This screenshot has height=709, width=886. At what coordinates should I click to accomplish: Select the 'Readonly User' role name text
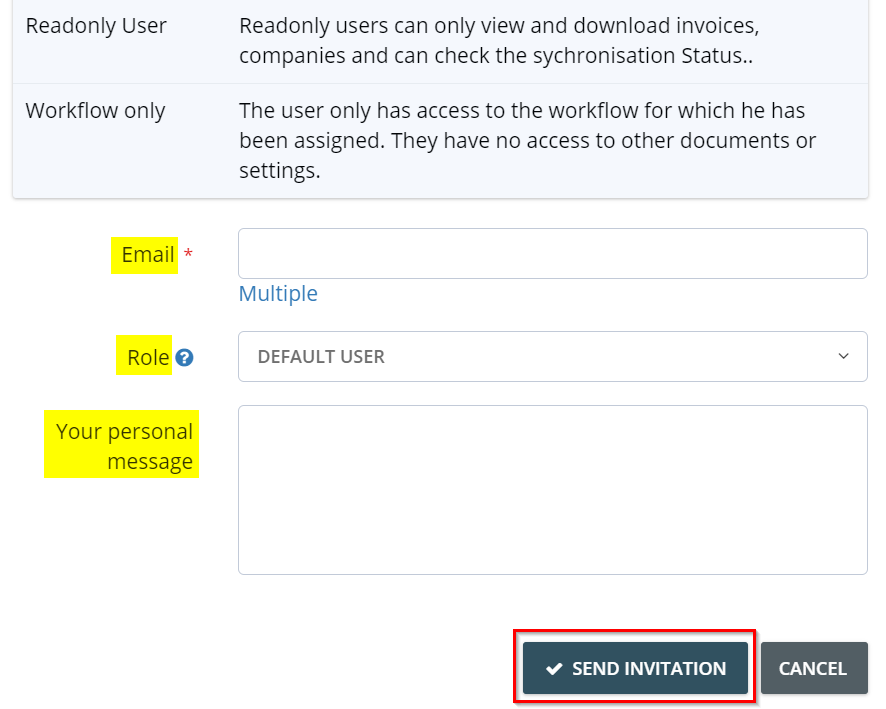[x=96, y=26]
